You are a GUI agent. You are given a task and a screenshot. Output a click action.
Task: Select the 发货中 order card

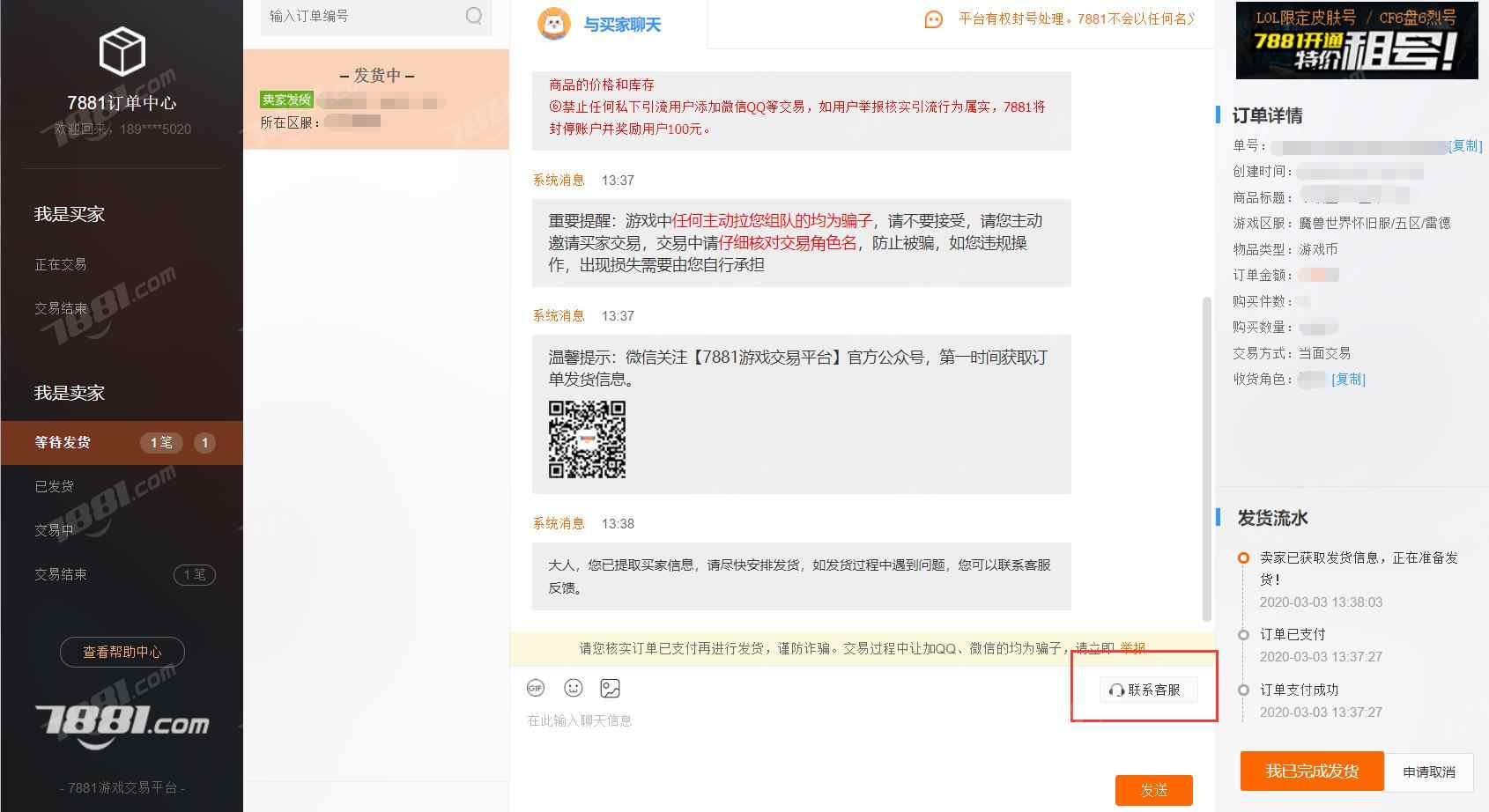tap(376, 99)
